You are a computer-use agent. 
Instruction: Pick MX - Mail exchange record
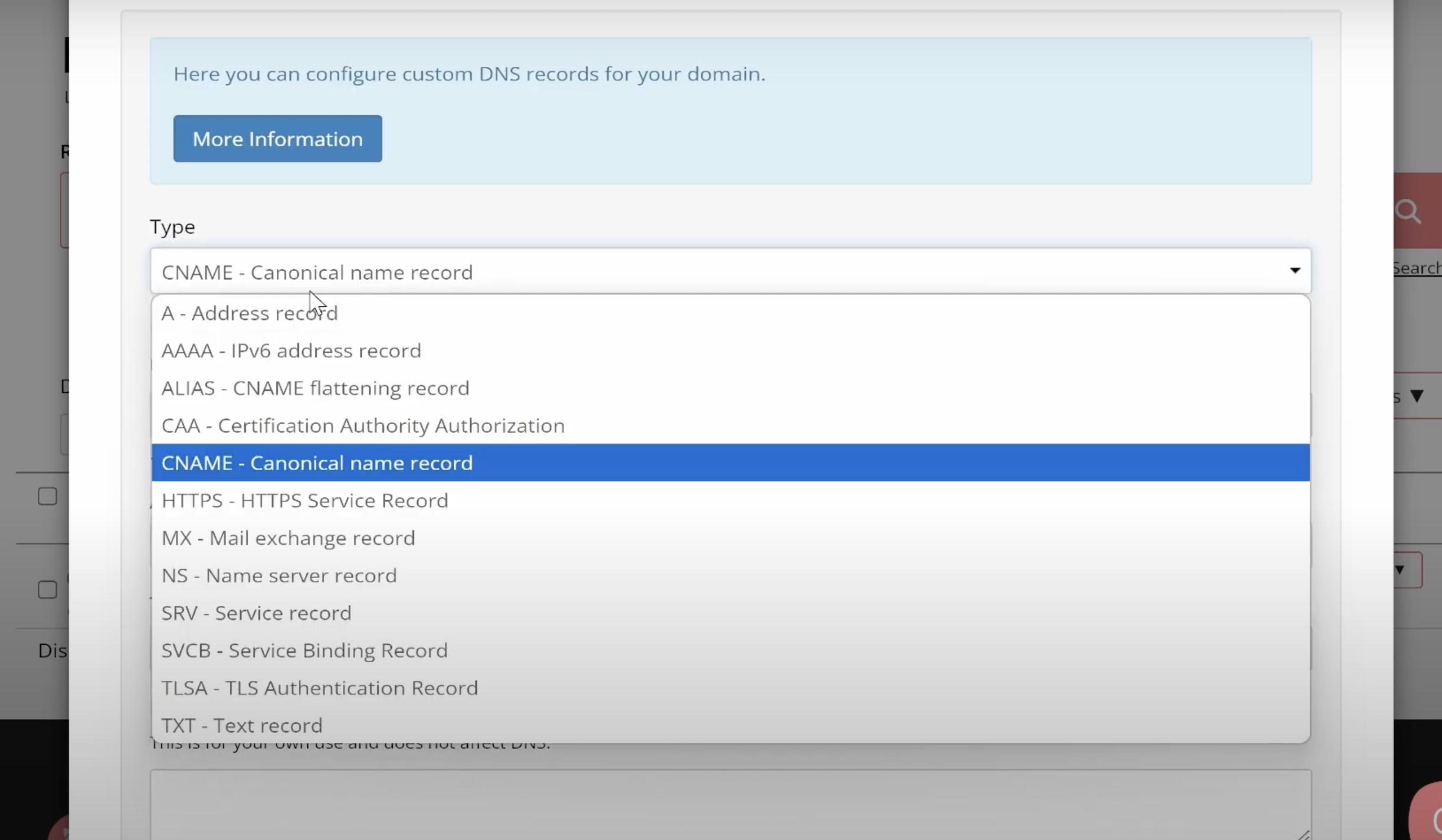[288, 538]
